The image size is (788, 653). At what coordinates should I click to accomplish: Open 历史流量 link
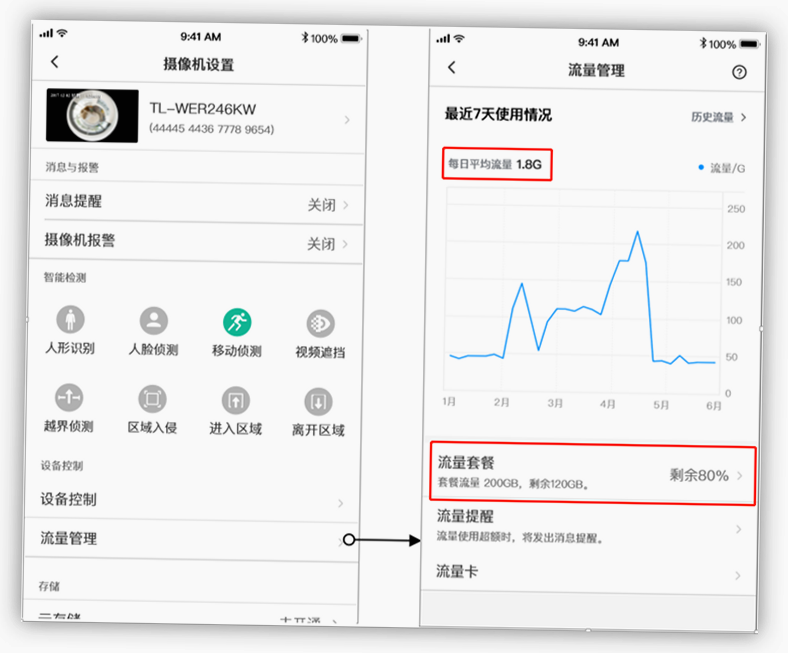click(x=719, y=117)
